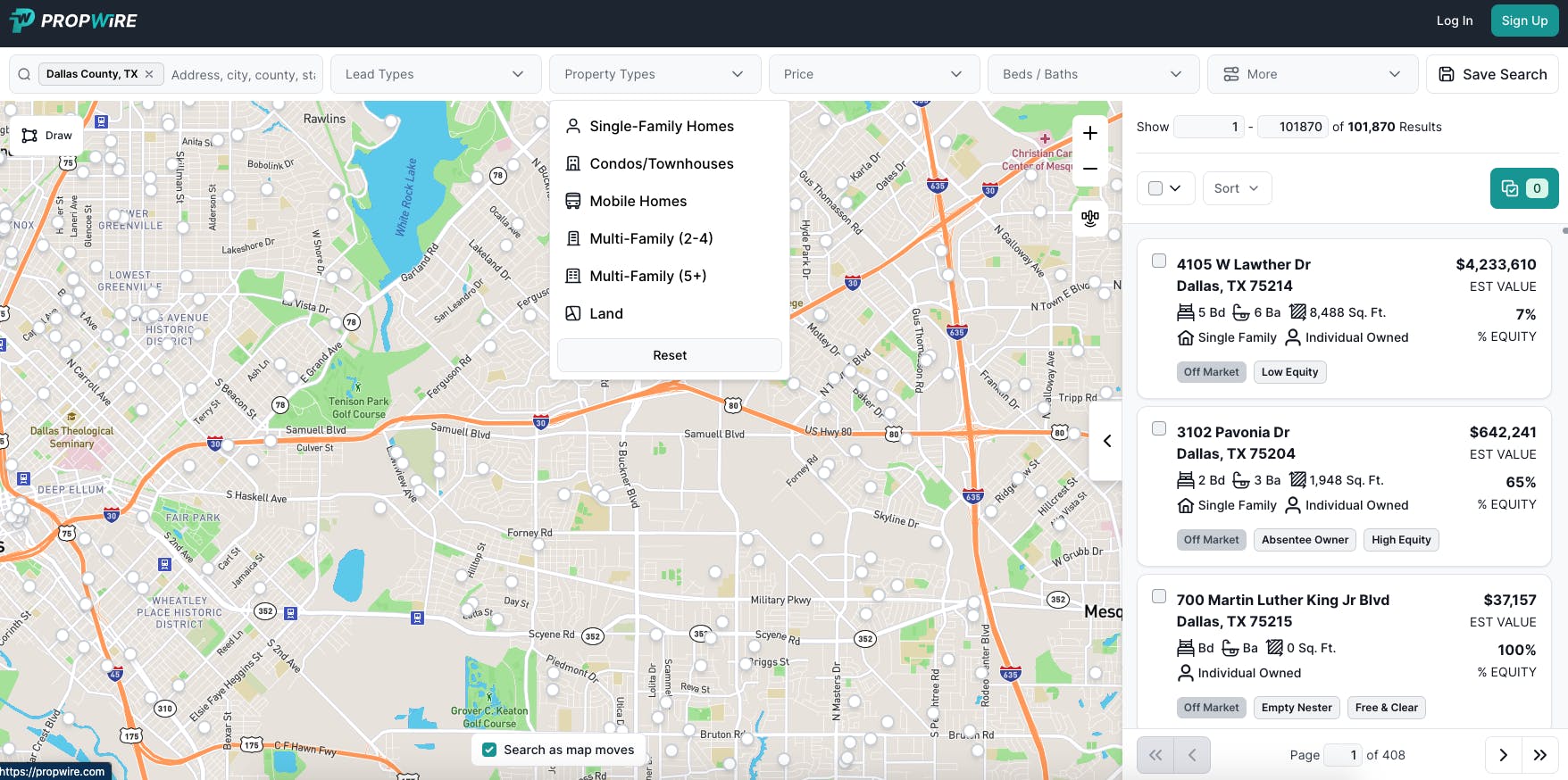
Task: Open the copy selected properties button
Action: [1523, 188]
